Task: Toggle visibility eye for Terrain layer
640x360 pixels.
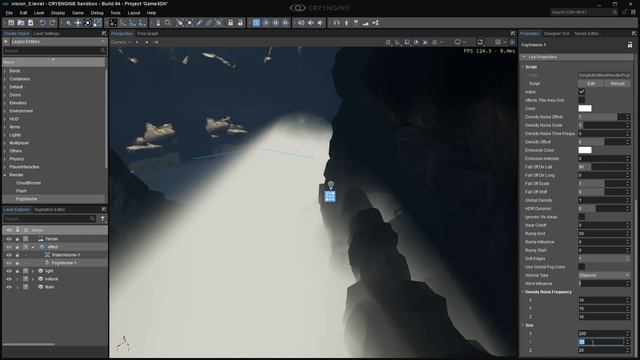Action: 9,239
